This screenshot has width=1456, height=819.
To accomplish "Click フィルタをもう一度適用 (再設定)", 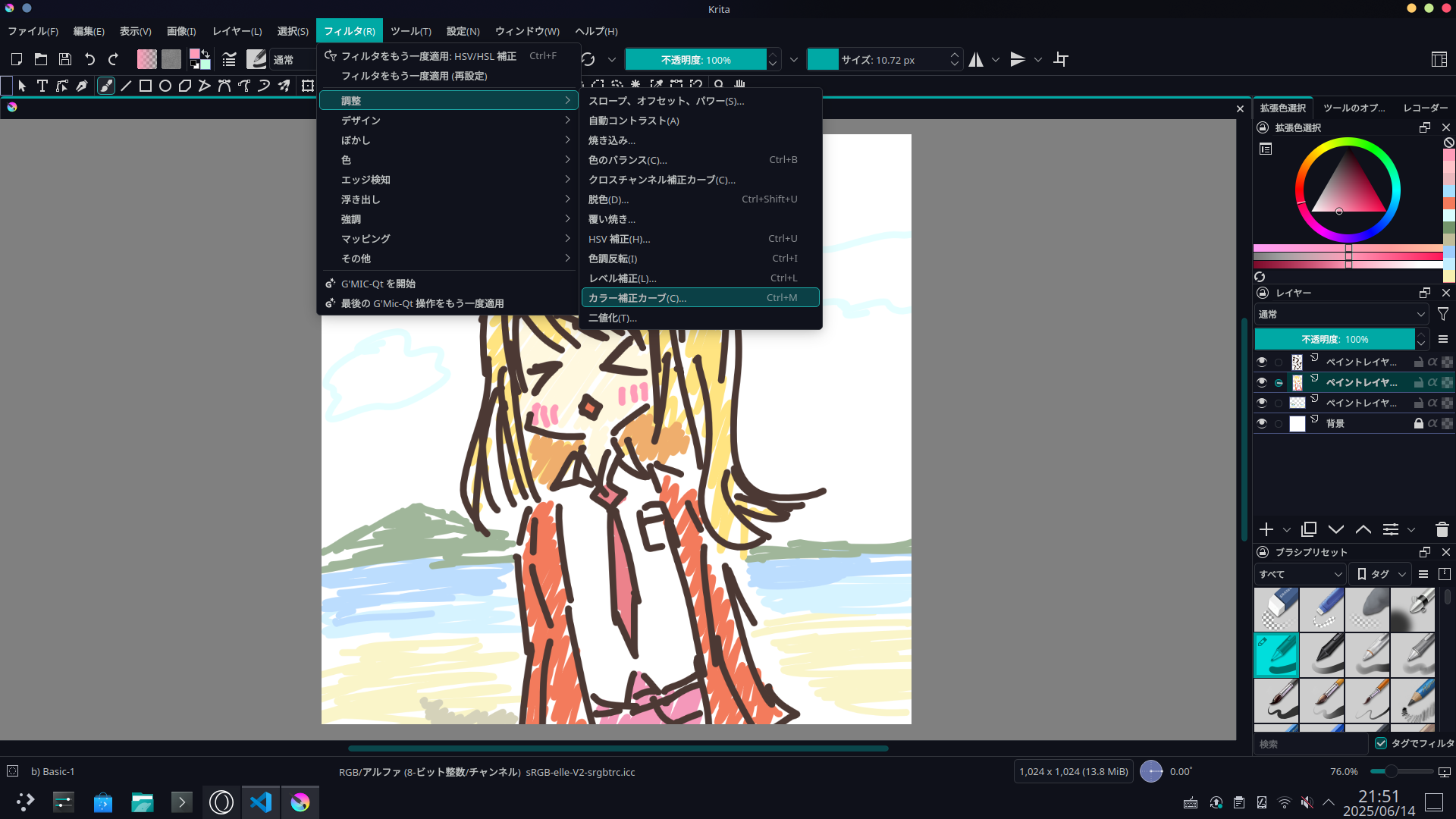I will coord(449,76).
